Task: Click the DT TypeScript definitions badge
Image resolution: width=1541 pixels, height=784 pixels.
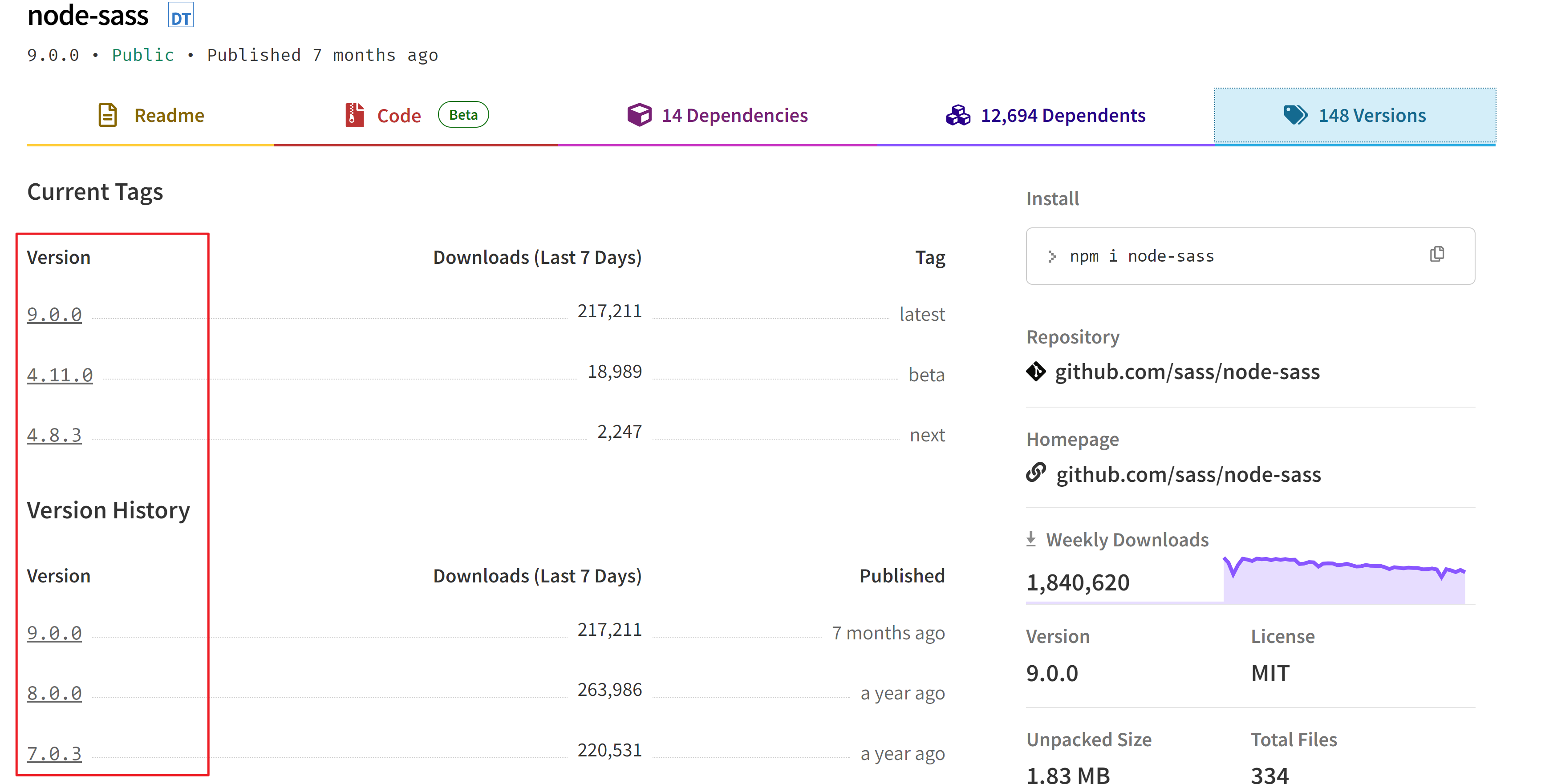Action: pyautogui.click(x=181, y=16)
